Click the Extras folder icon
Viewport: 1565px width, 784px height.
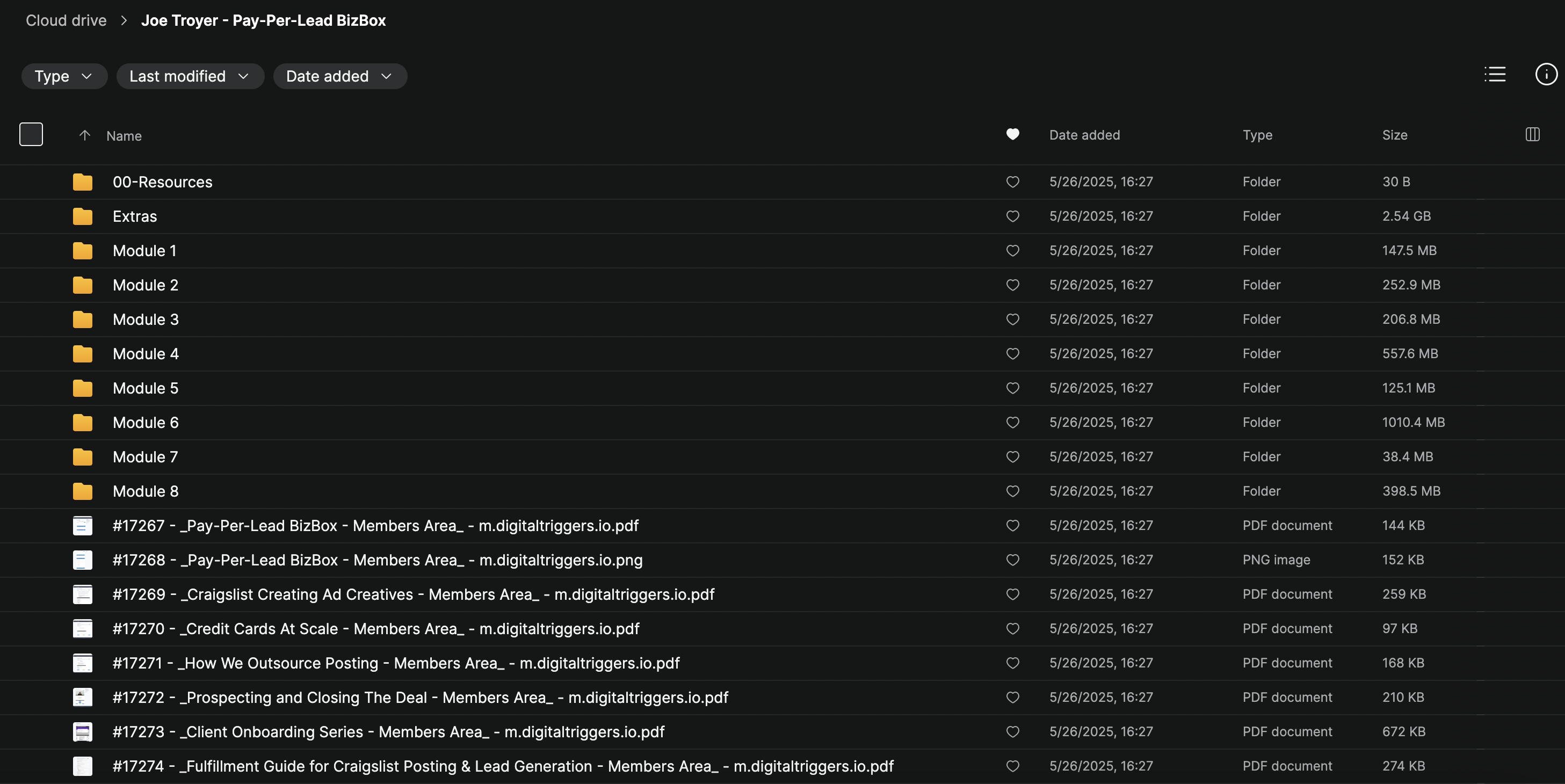(83, 216)
